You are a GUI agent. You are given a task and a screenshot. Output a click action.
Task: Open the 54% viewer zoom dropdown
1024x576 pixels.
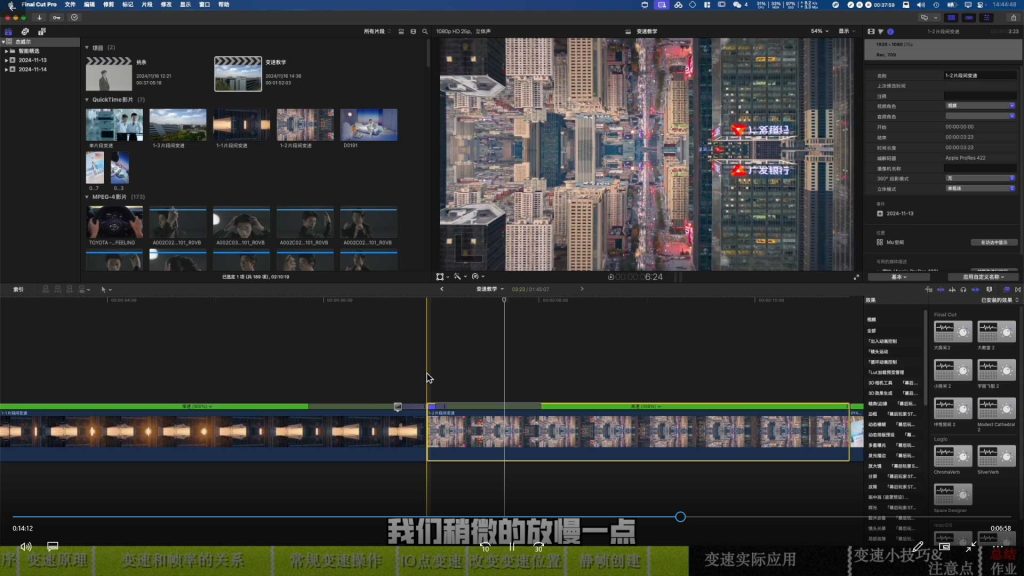point(819,31)
